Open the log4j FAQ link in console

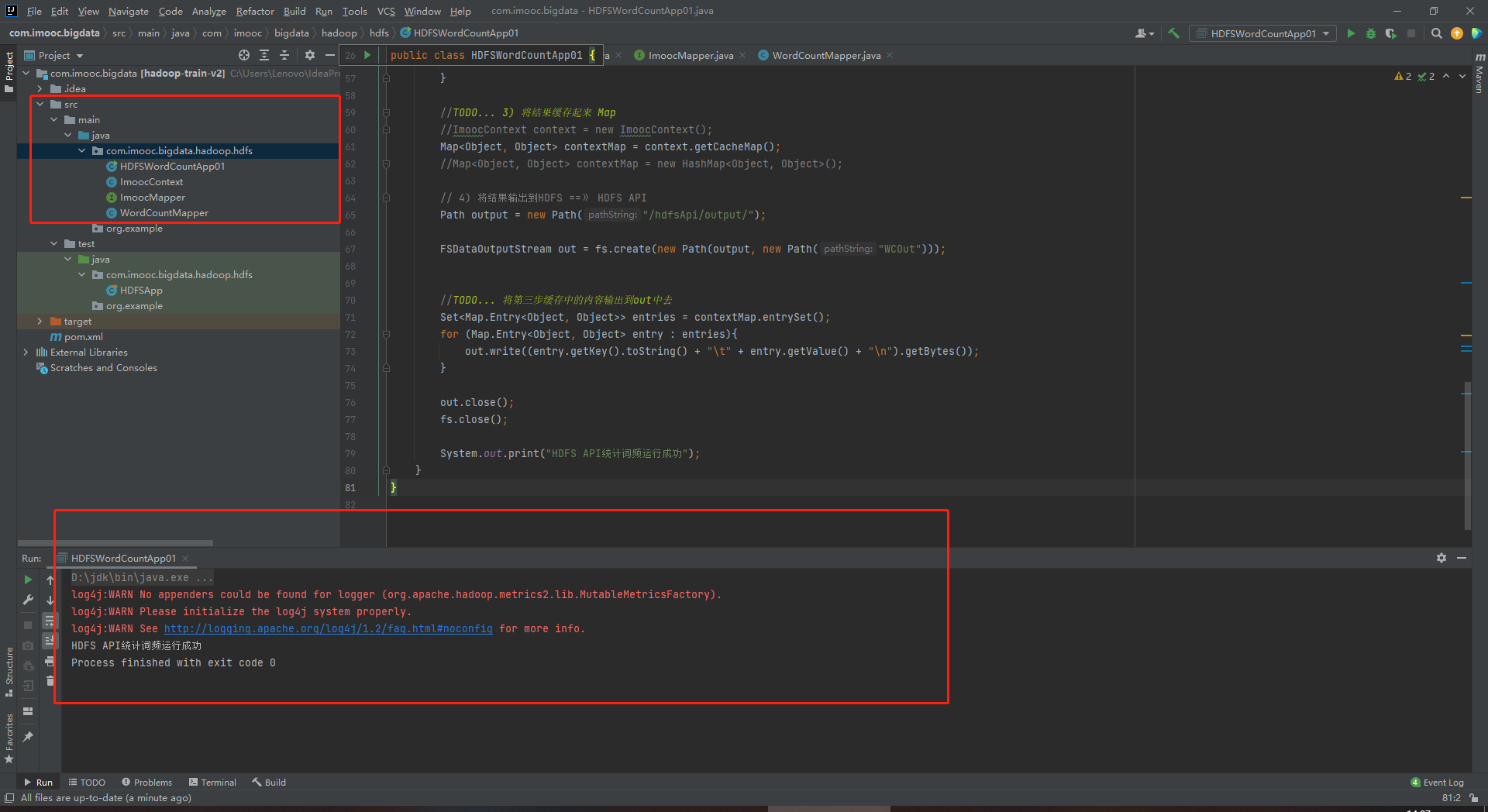pos(328,628)
